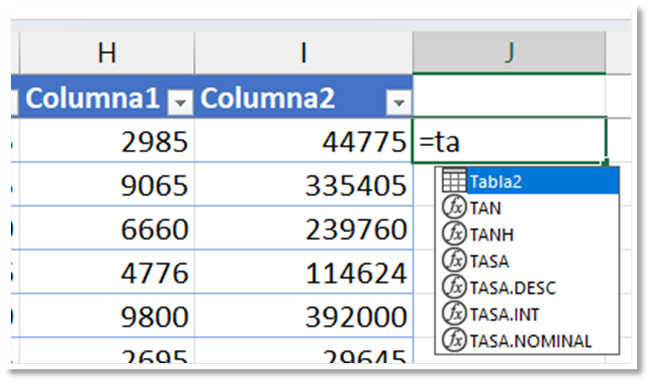The height and width of the screenshot is (382, 650).
Task: Select the cell containing 392000
Action: coord(303,317)
